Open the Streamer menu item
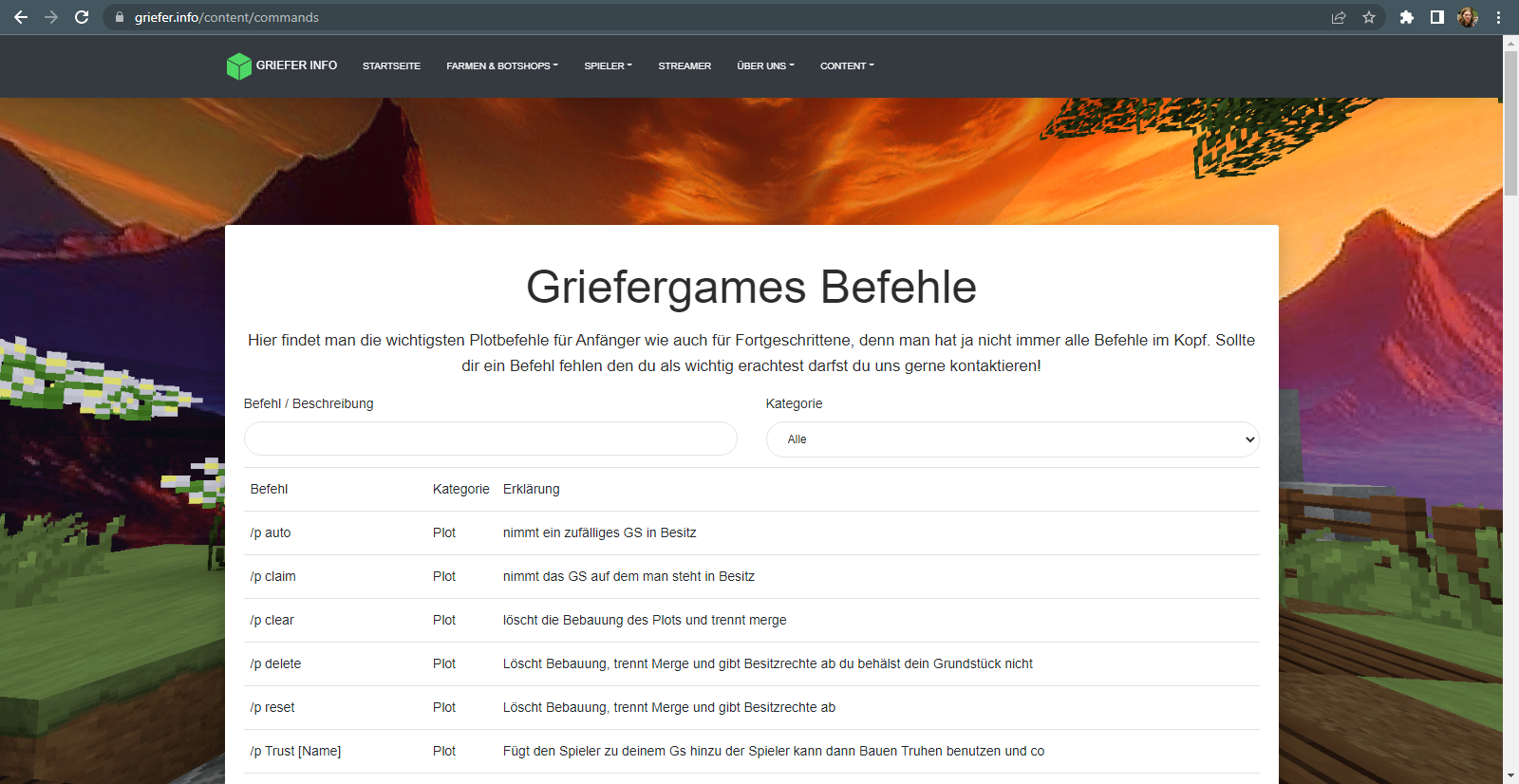Screen dimensions: 1519x784 [684, 65]
